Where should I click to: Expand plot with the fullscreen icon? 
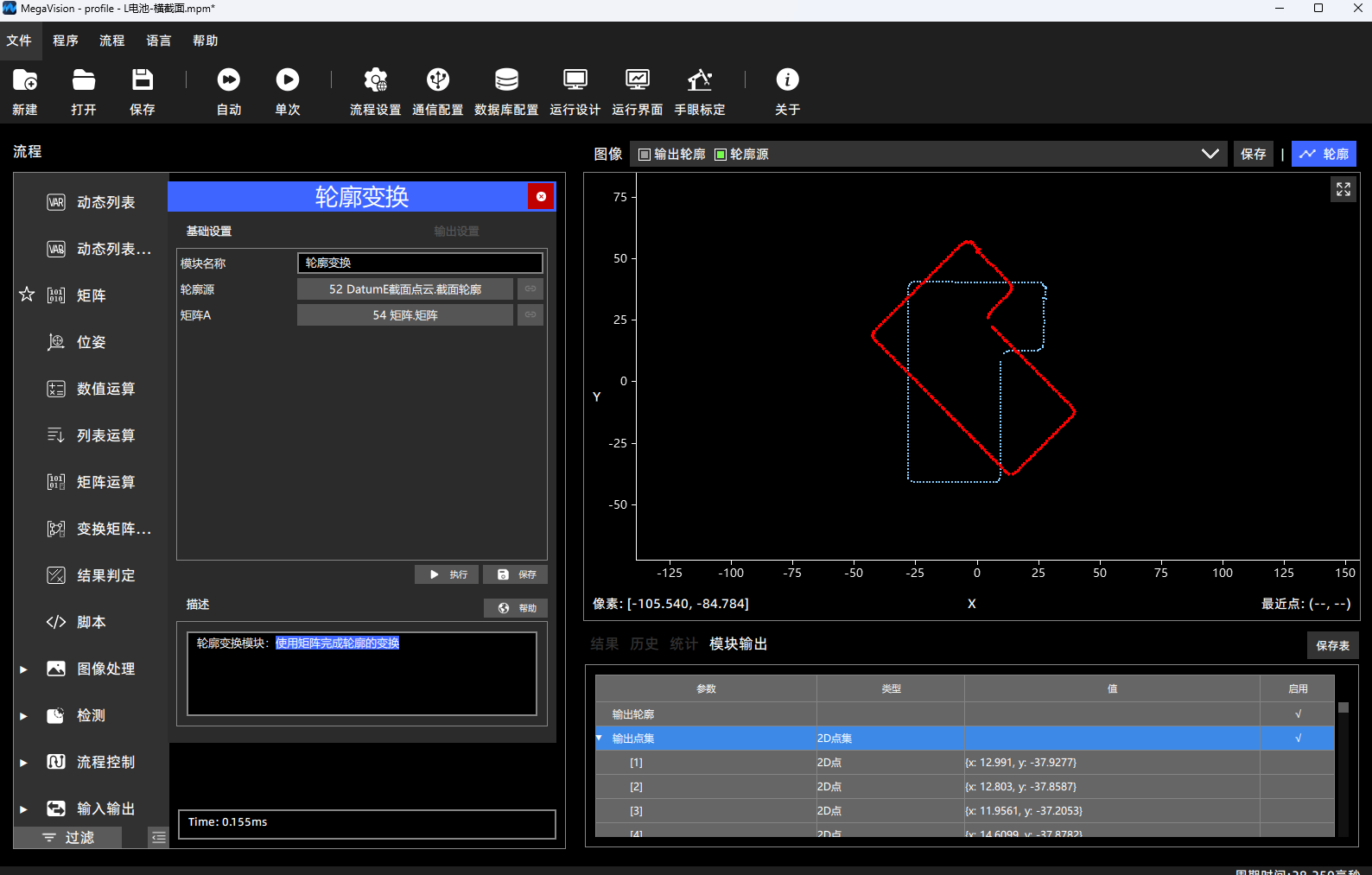[1343, 189]
